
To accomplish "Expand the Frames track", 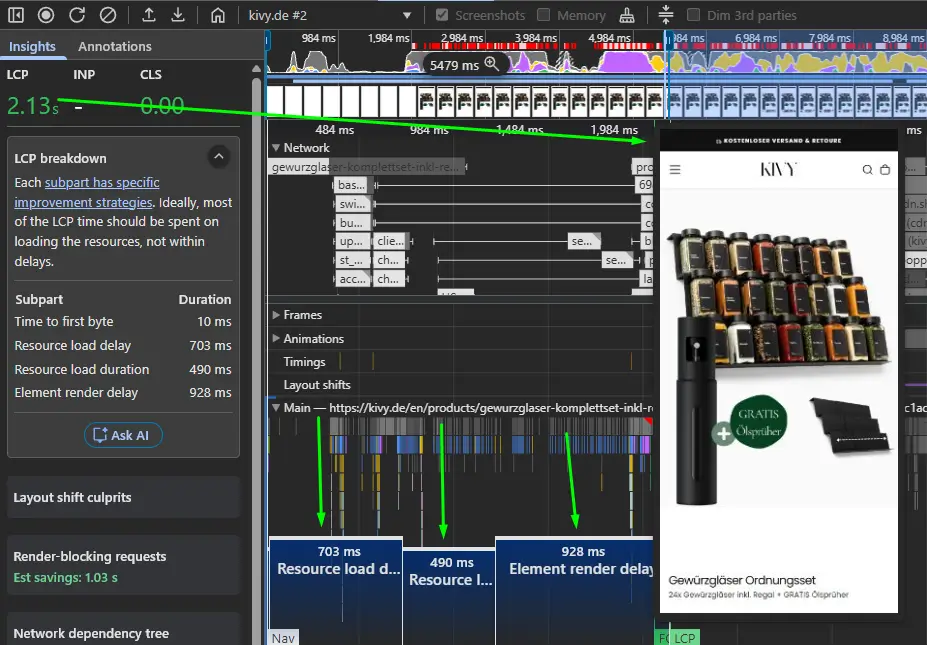I will [275, 315].
